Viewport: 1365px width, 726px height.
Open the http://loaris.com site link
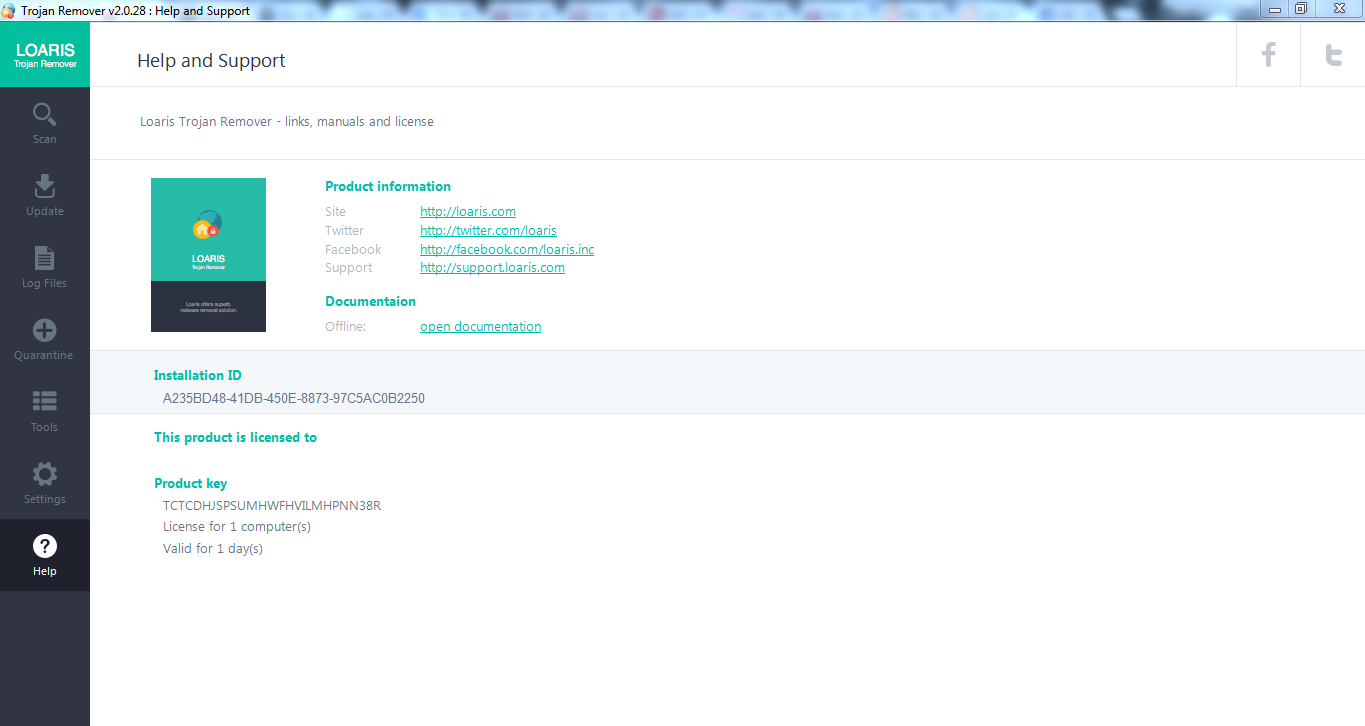(x=468, y=212)
